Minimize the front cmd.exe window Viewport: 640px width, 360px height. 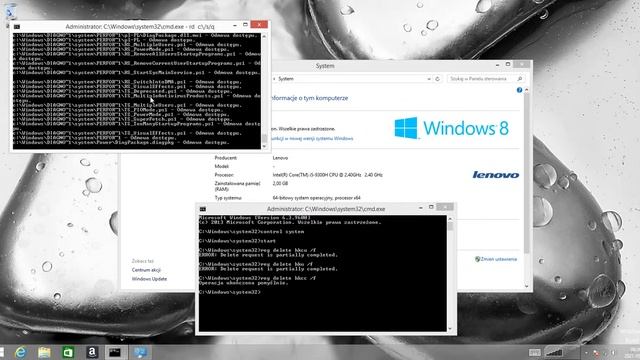pos(421,208)
